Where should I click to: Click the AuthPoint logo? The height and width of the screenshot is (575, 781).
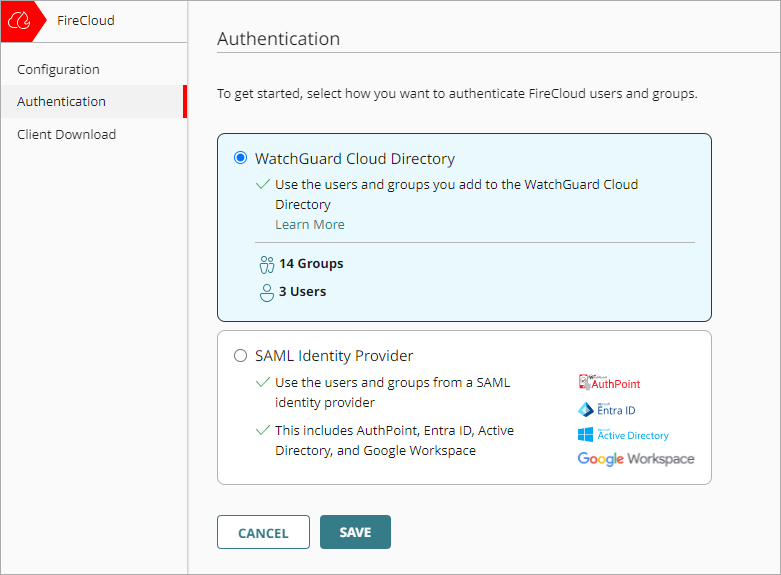point(609,383)
